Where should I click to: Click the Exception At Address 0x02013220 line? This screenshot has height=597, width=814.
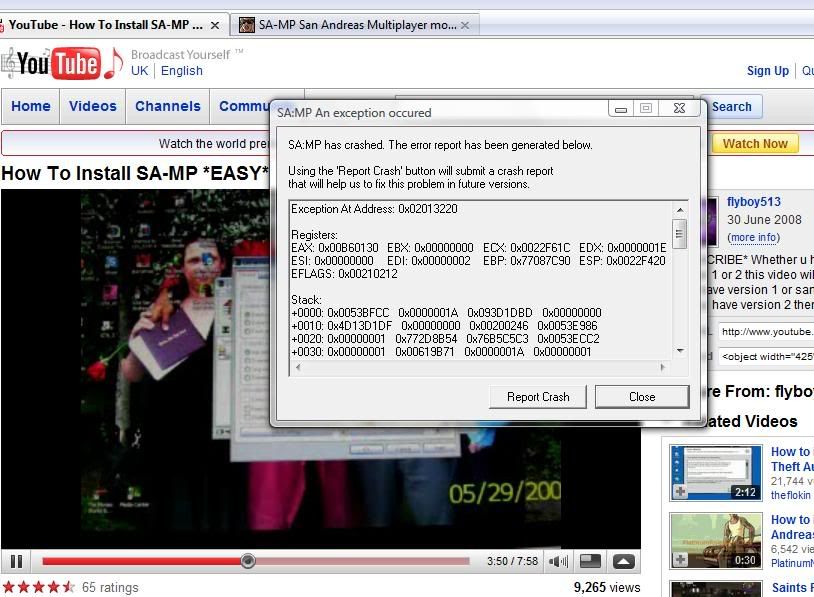click(374, 209)
